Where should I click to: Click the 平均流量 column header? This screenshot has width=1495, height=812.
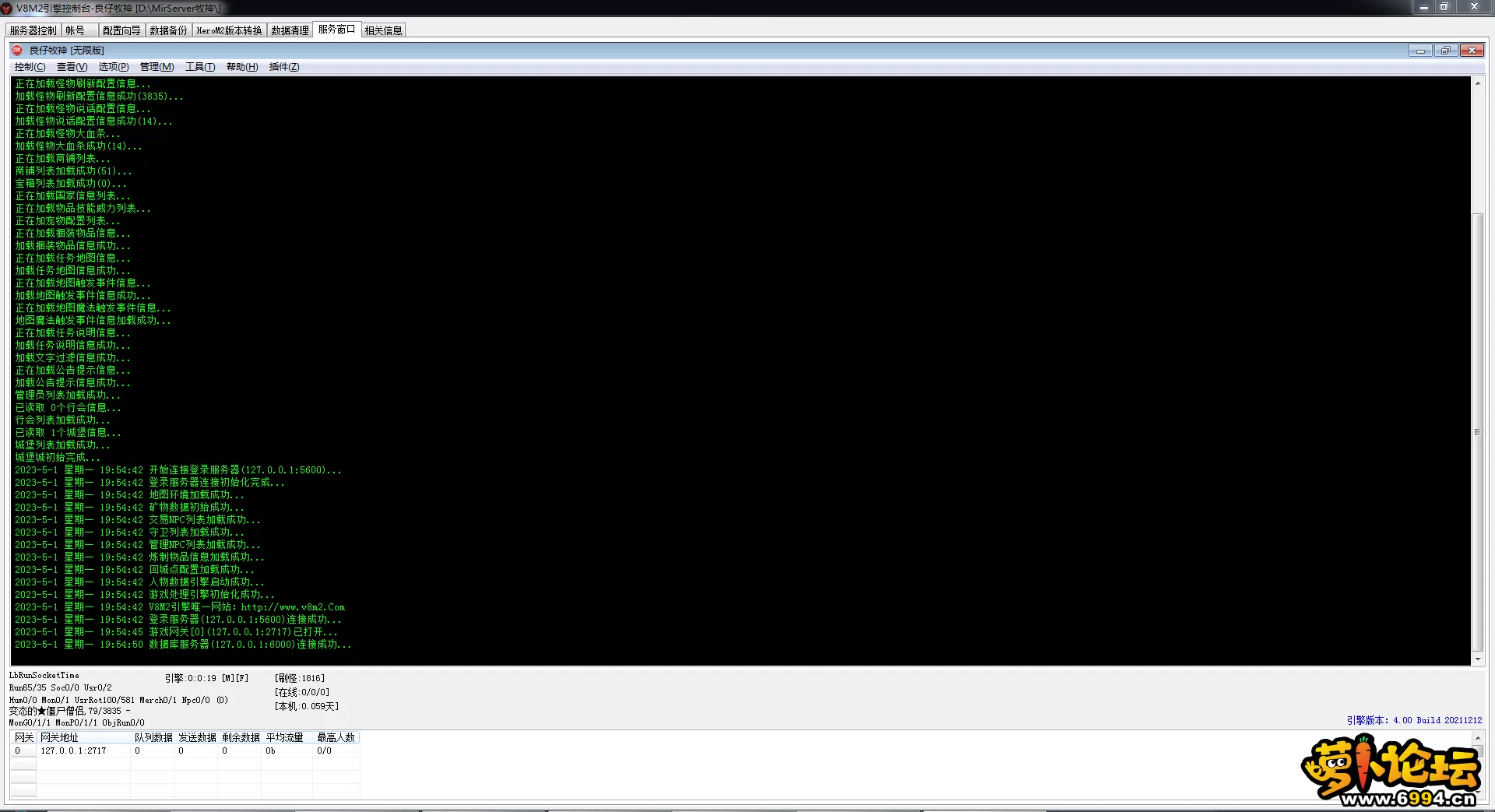[286, 737]
